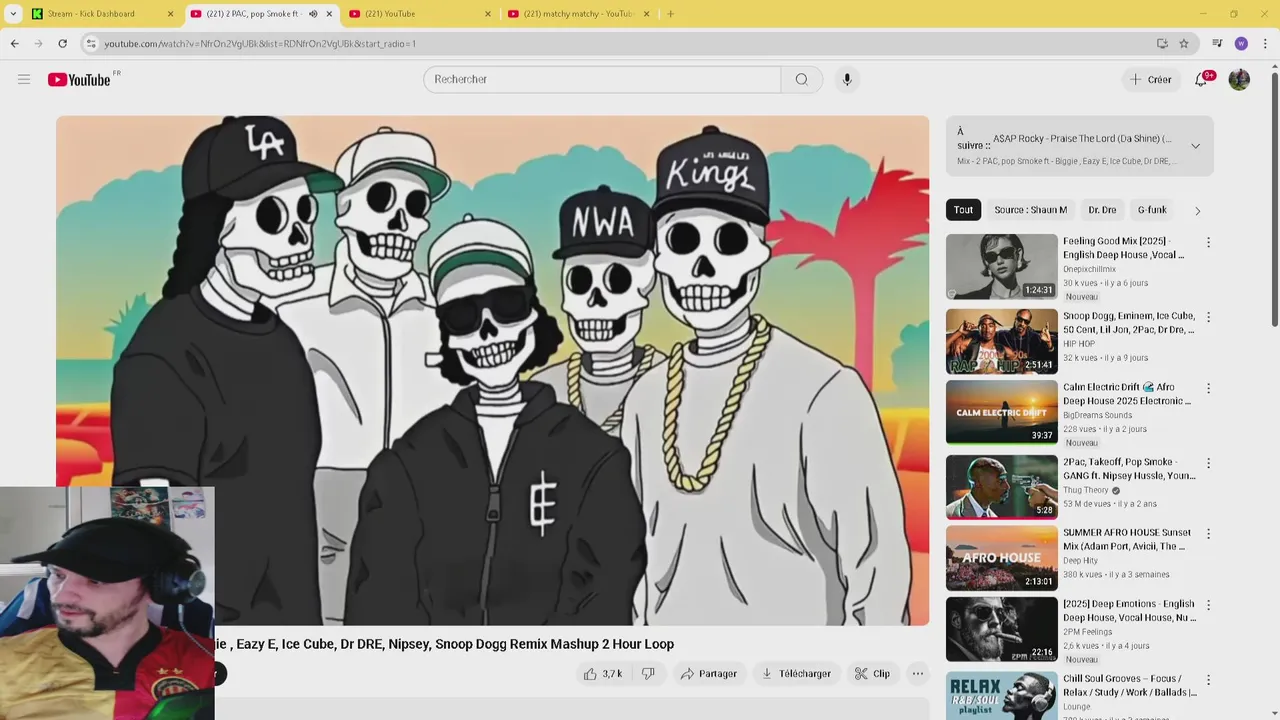The width and height of the screenshot is (1280, 720).
Task: Expand the À suivre playlist panel
Action: pos(1195,146)
